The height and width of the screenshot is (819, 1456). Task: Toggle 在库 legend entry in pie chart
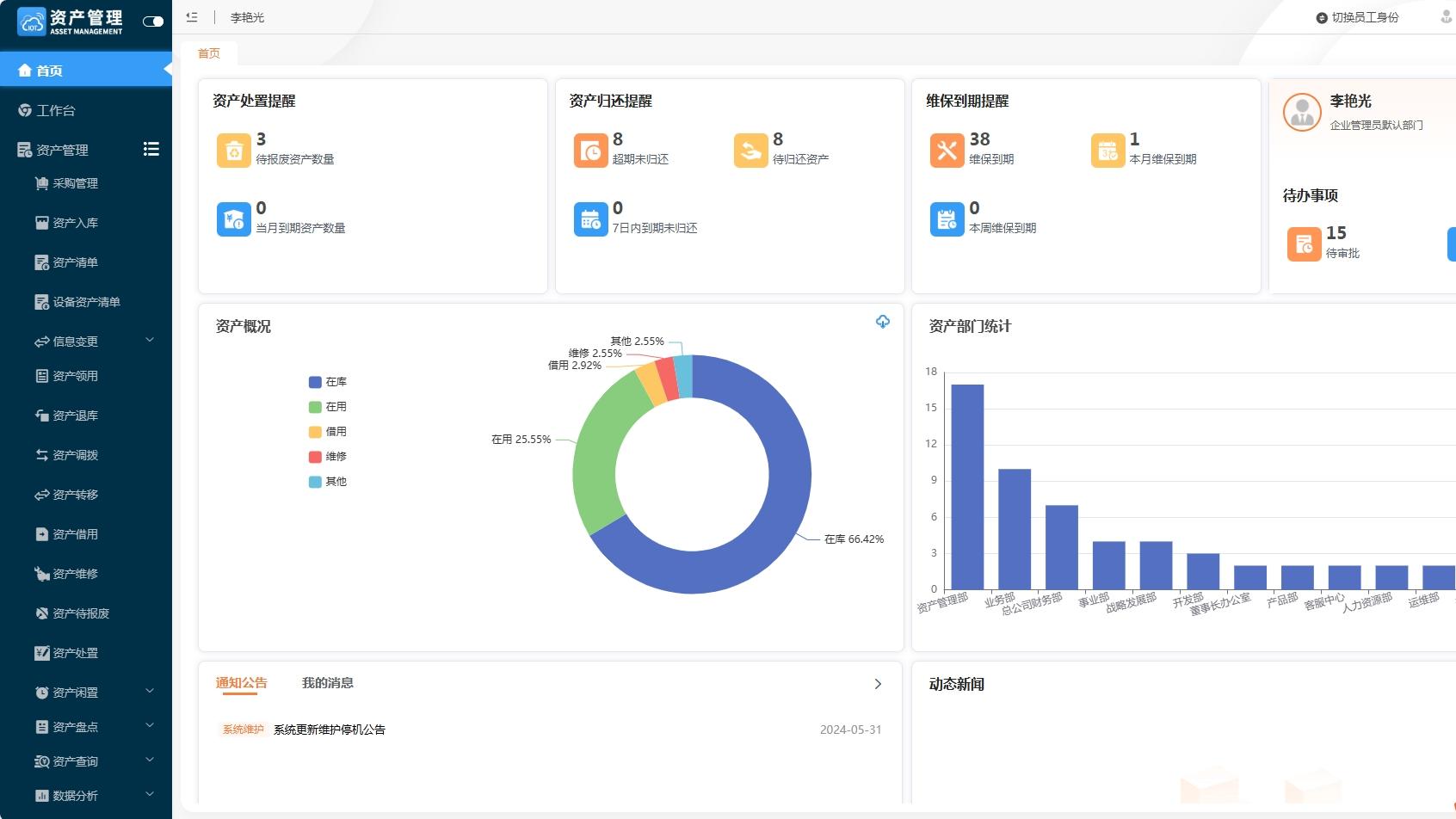coord(328,382)
